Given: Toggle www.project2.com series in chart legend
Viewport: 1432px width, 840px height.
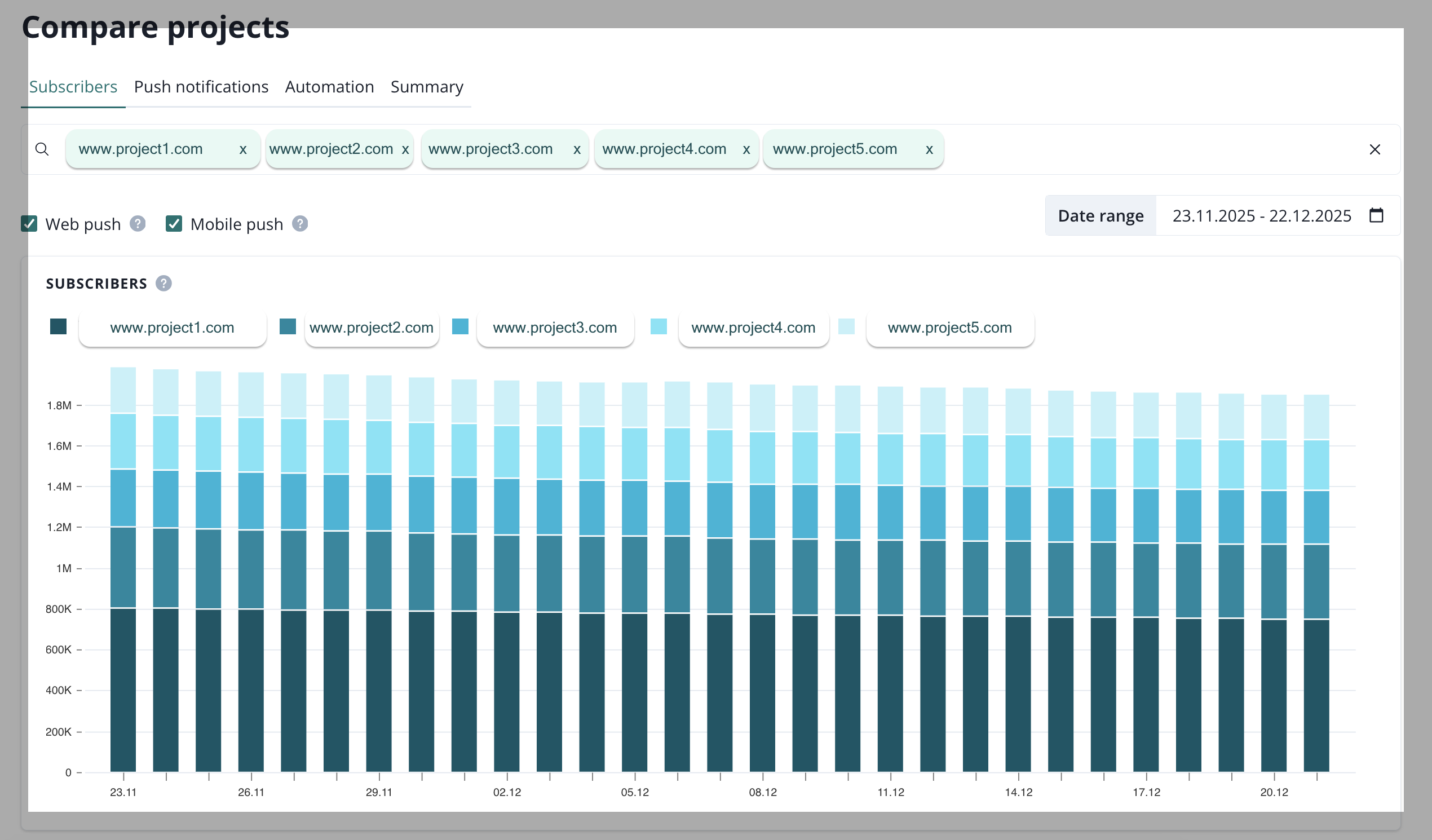Looking at the screenshot, I should point(372,328).
